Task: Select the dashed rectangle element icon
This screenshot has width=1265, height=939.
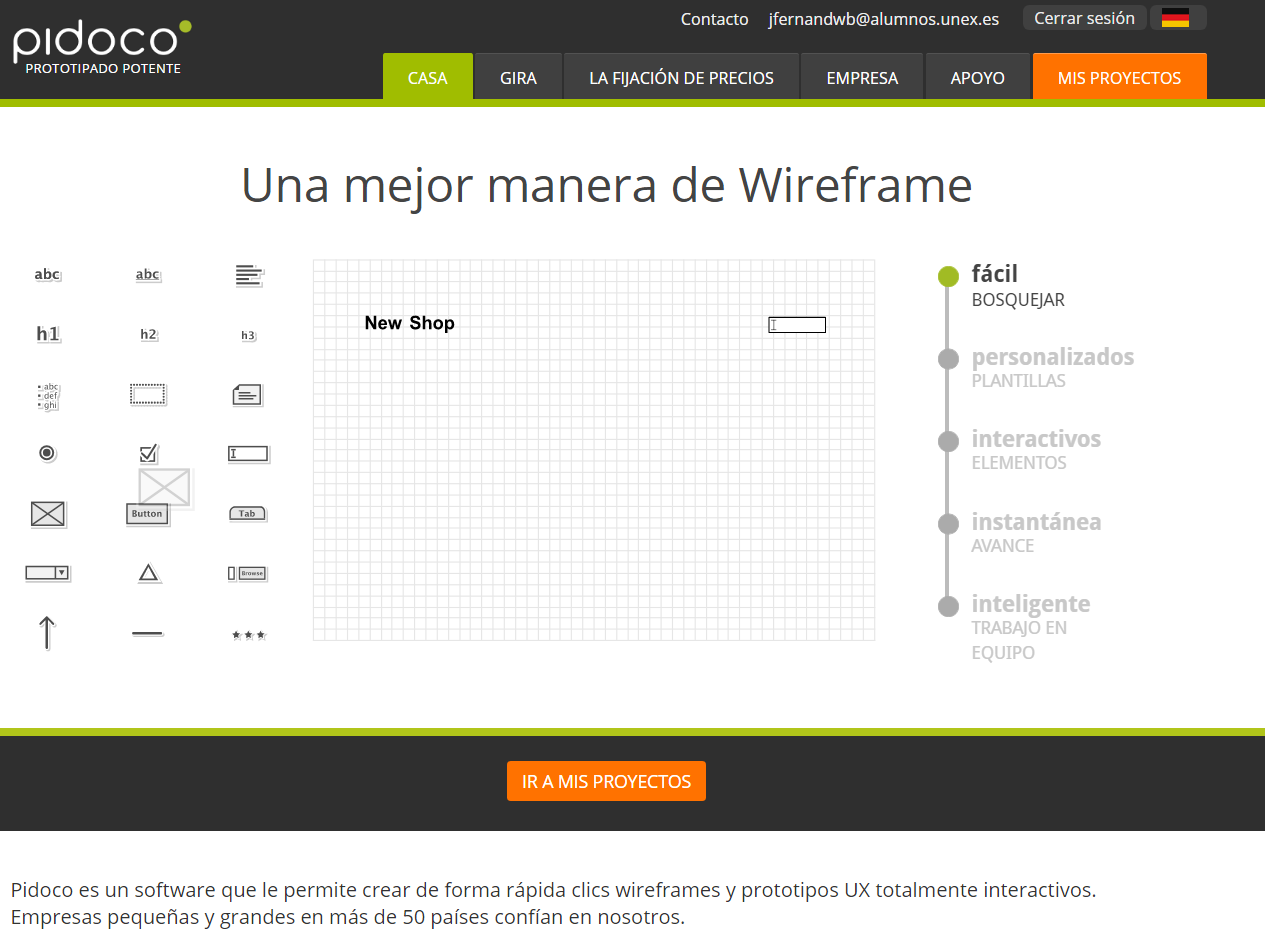Action: pos(148,393)
